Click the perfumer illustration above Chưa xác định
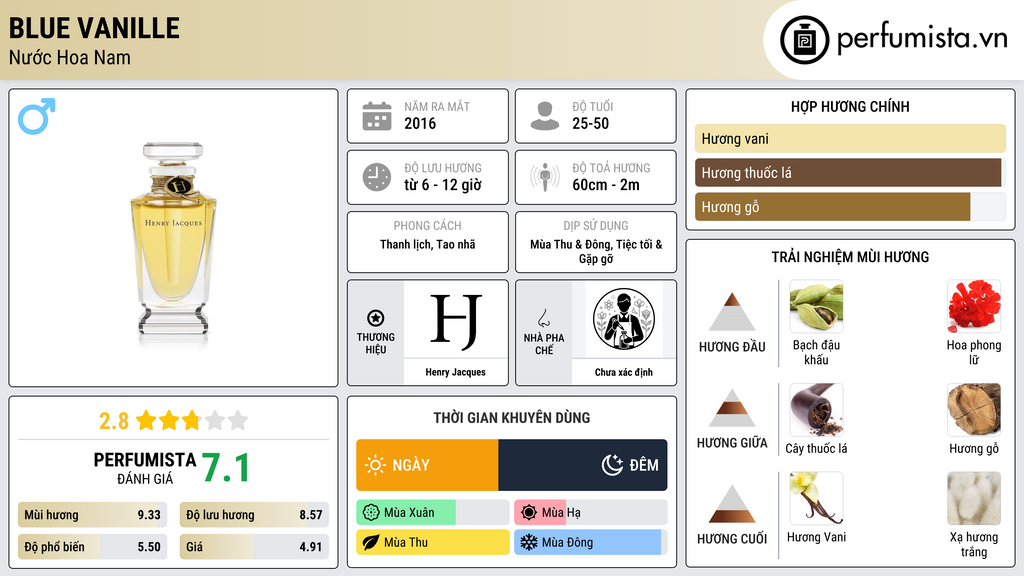 pyautogui.click(x=624, y=319)
